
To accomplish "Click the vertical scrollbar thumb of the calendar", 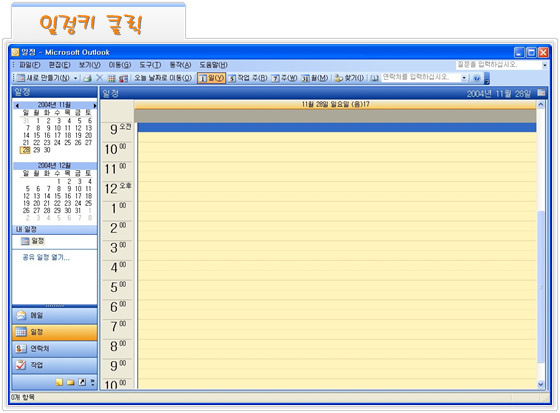I will [x=541, y=287].
